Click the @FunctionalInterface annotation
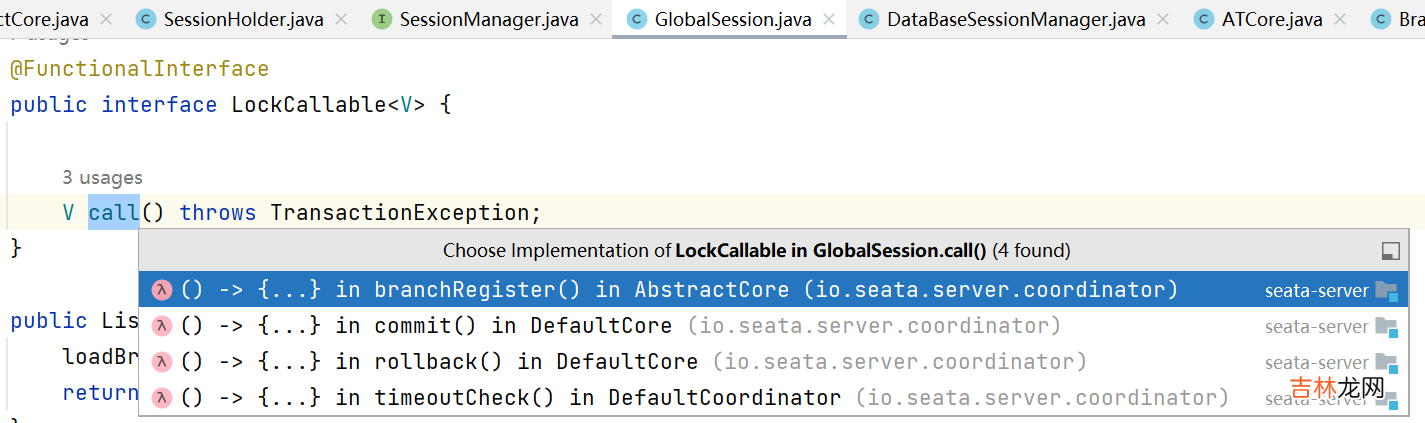1425x423 pixels. [x=139, y=69]
